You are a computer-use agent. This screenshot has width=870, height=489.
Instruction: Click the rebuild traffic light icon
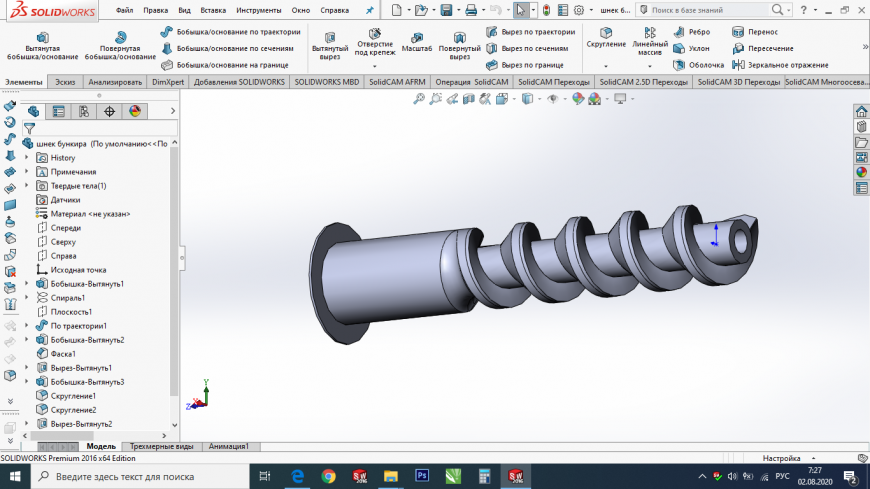click(x=547, y=10)
